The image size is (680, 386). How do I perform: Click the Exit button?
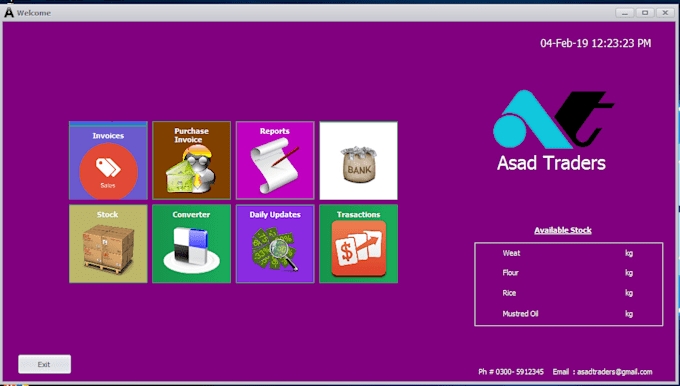[45, 364]
